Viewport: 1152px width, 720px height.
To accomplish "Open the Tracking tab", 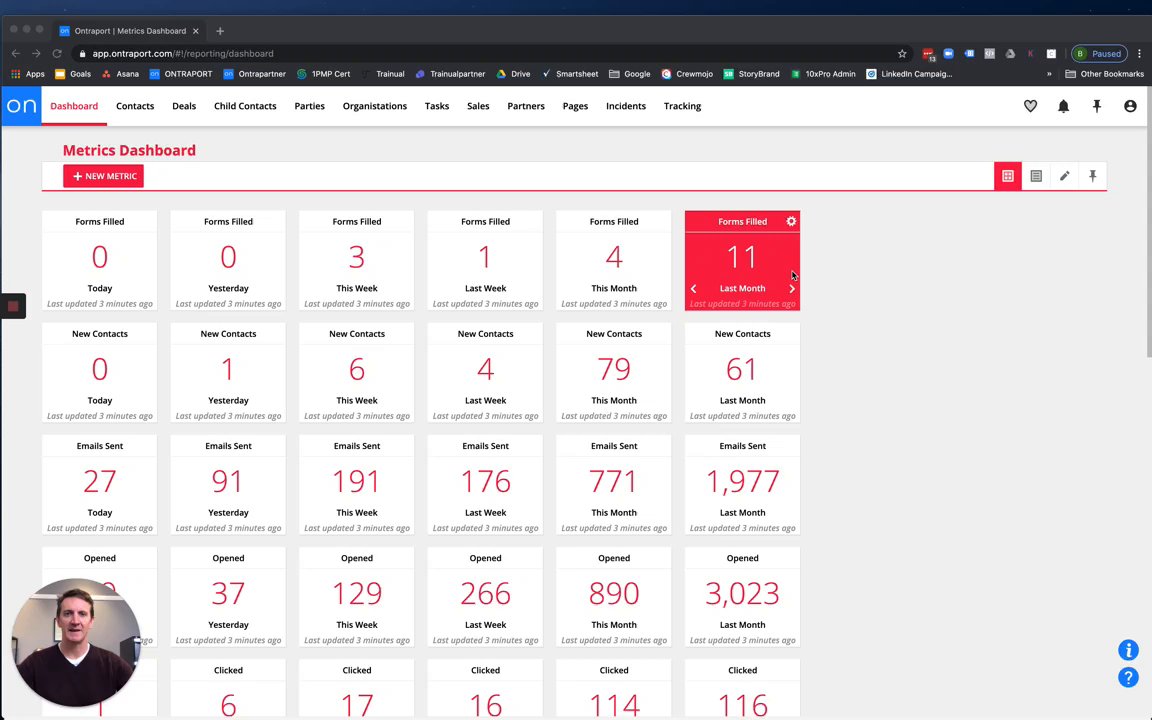I will [x=683, y=106].
